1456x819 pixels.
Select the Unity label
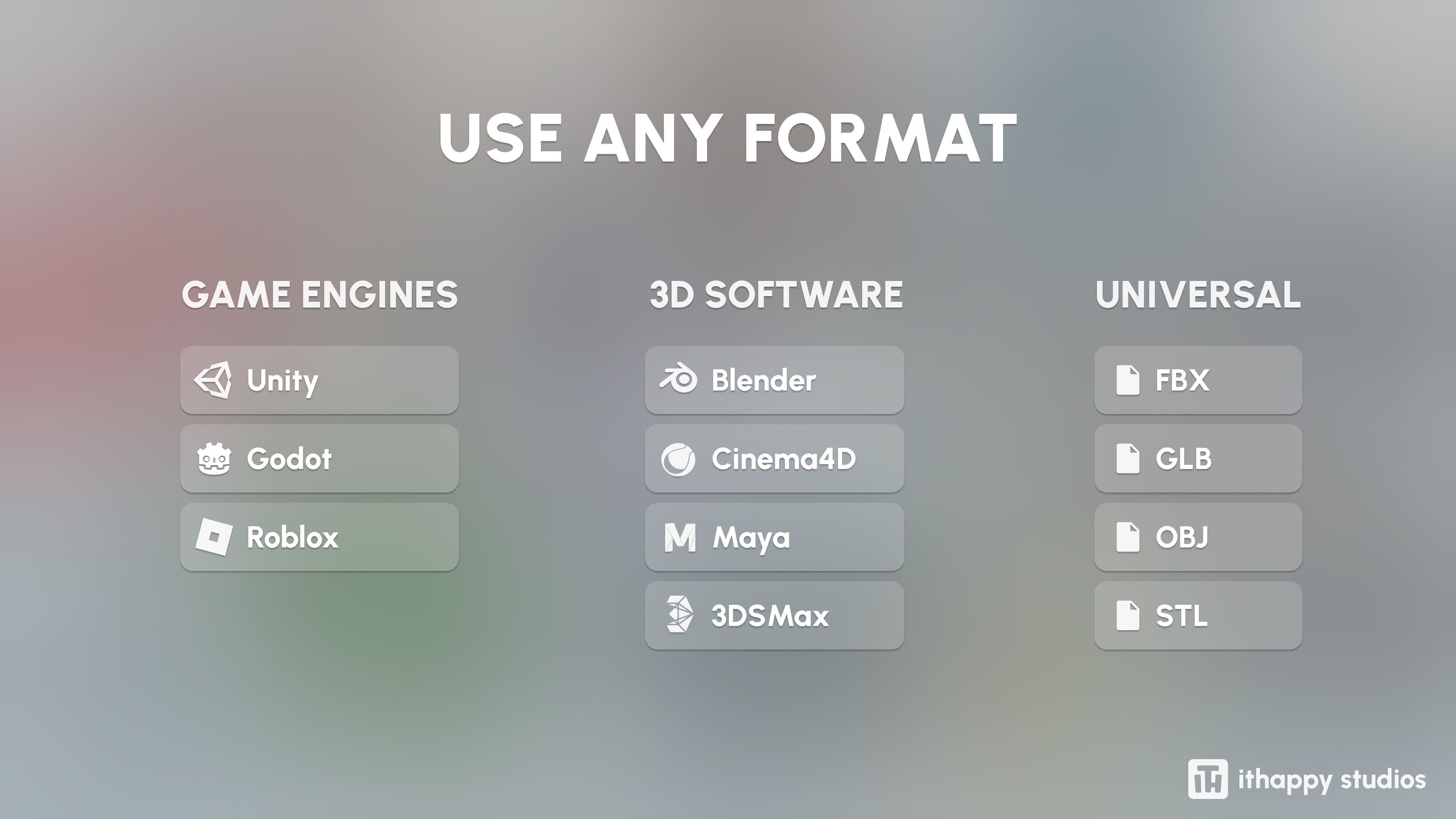282,380
